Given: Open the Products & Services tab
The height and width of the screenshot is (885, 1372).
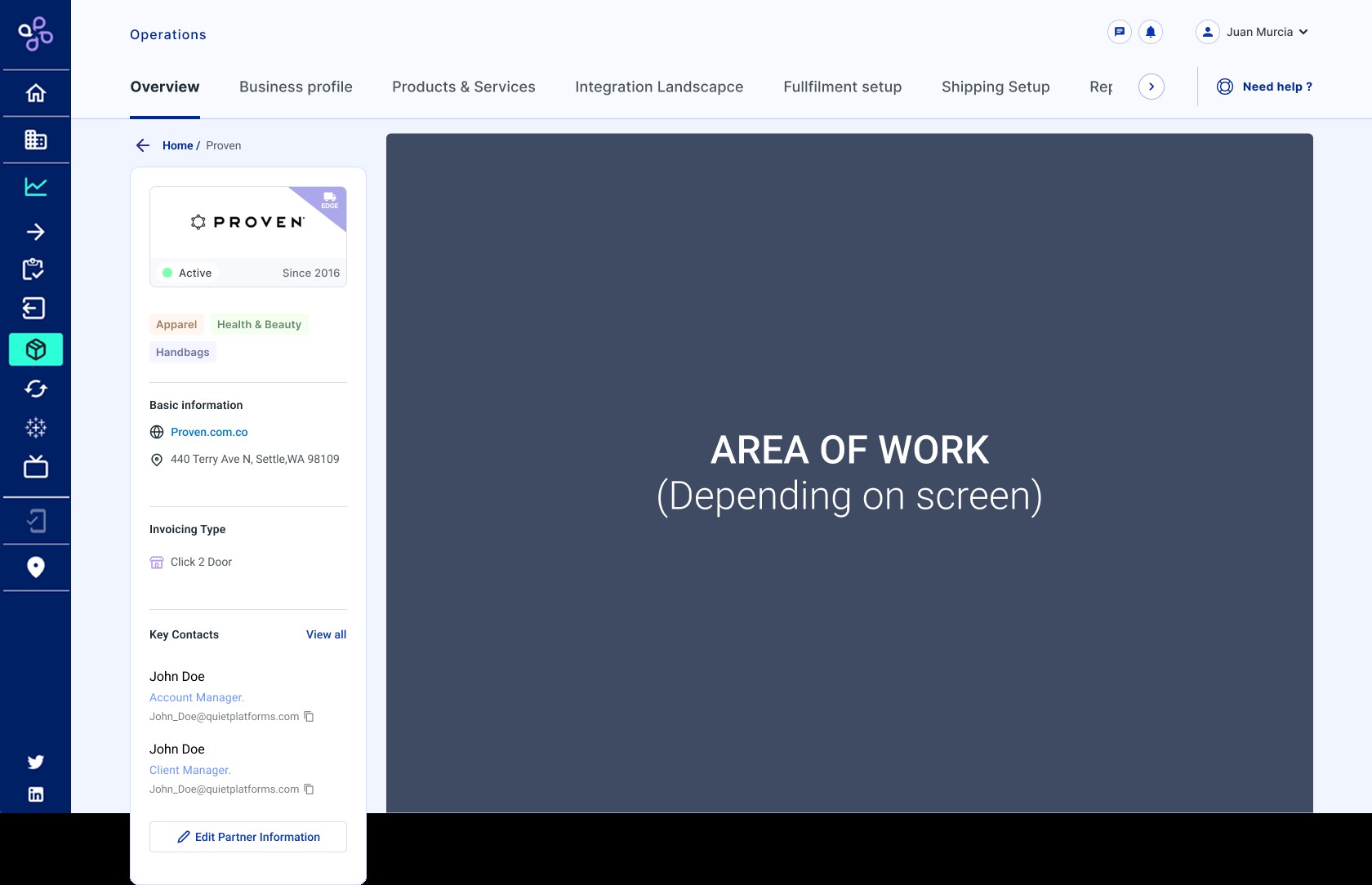Looking at the screenshot, I should click(x=464, y=87).
